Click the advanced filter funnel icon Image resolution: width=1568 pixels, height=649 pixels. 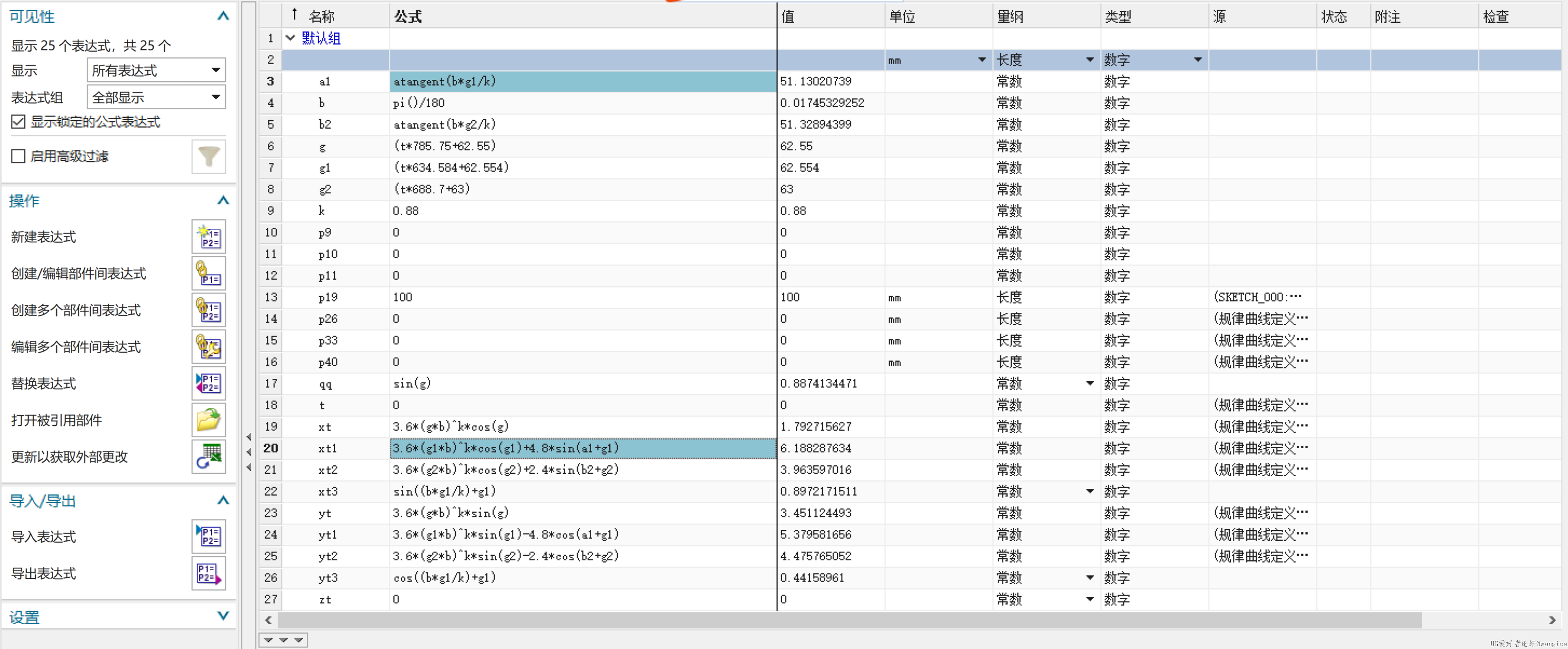[x=209, y=157]
